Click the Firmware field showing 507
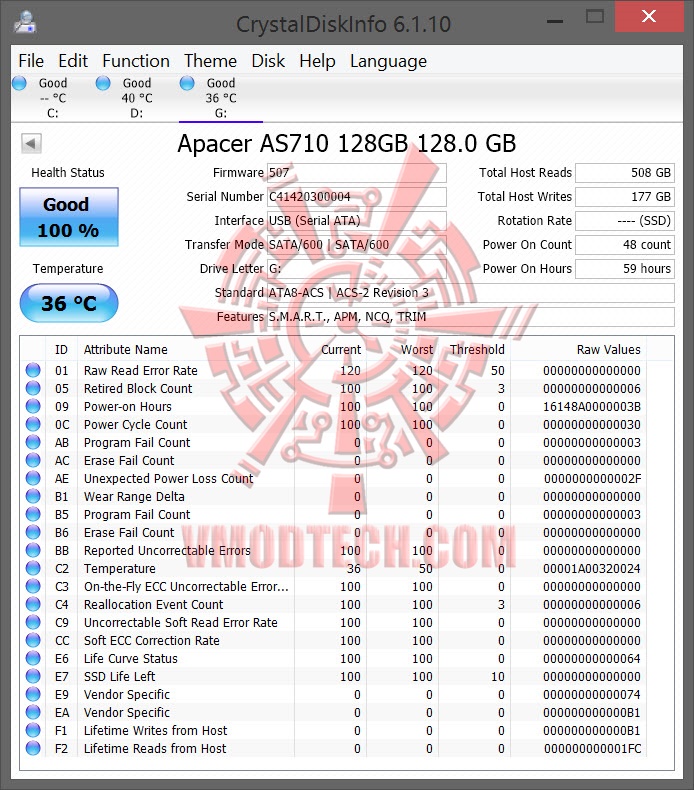Image resolution: width=694 pixels, height=790 pixels. pyautogui.click(x=357, y=173)
